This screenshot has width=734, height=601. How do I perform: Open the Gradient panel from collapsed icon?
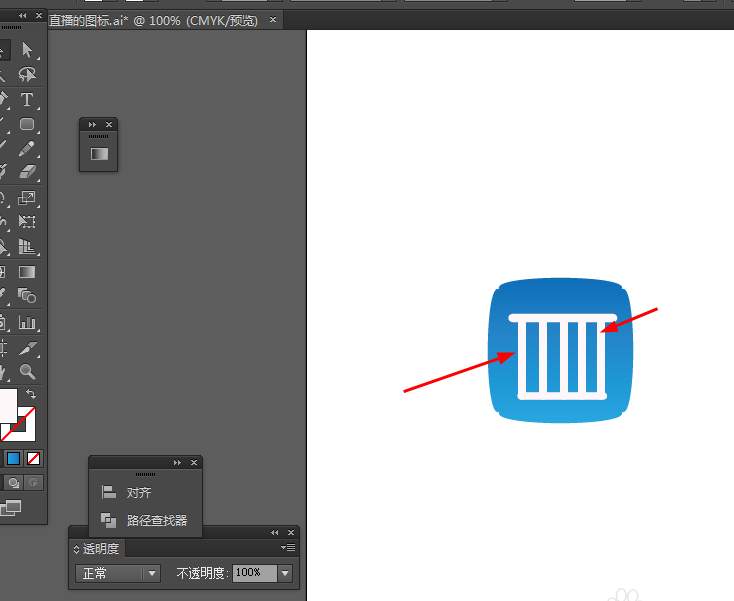99,154
